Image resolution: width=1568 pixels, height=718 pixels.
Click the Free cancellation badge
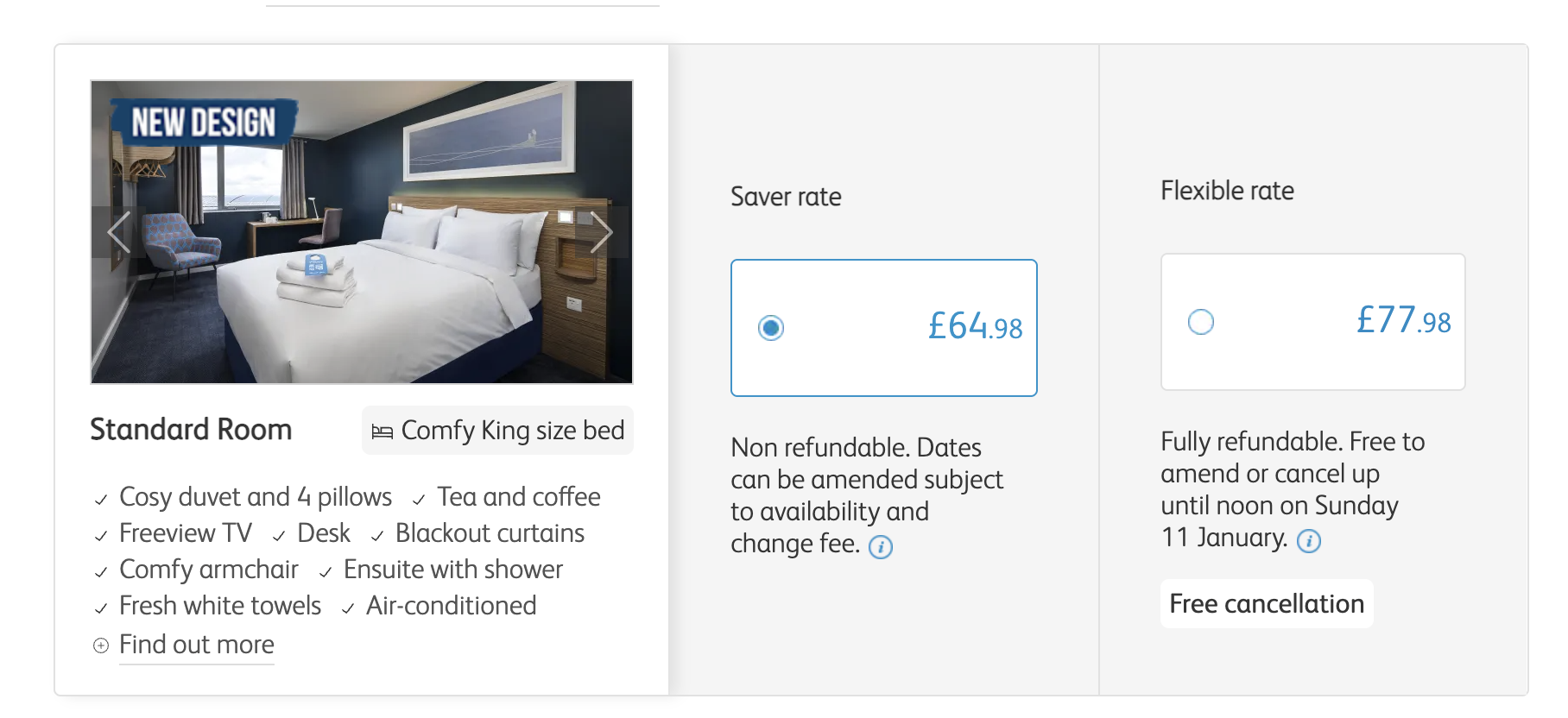(x=1266, y=604)
